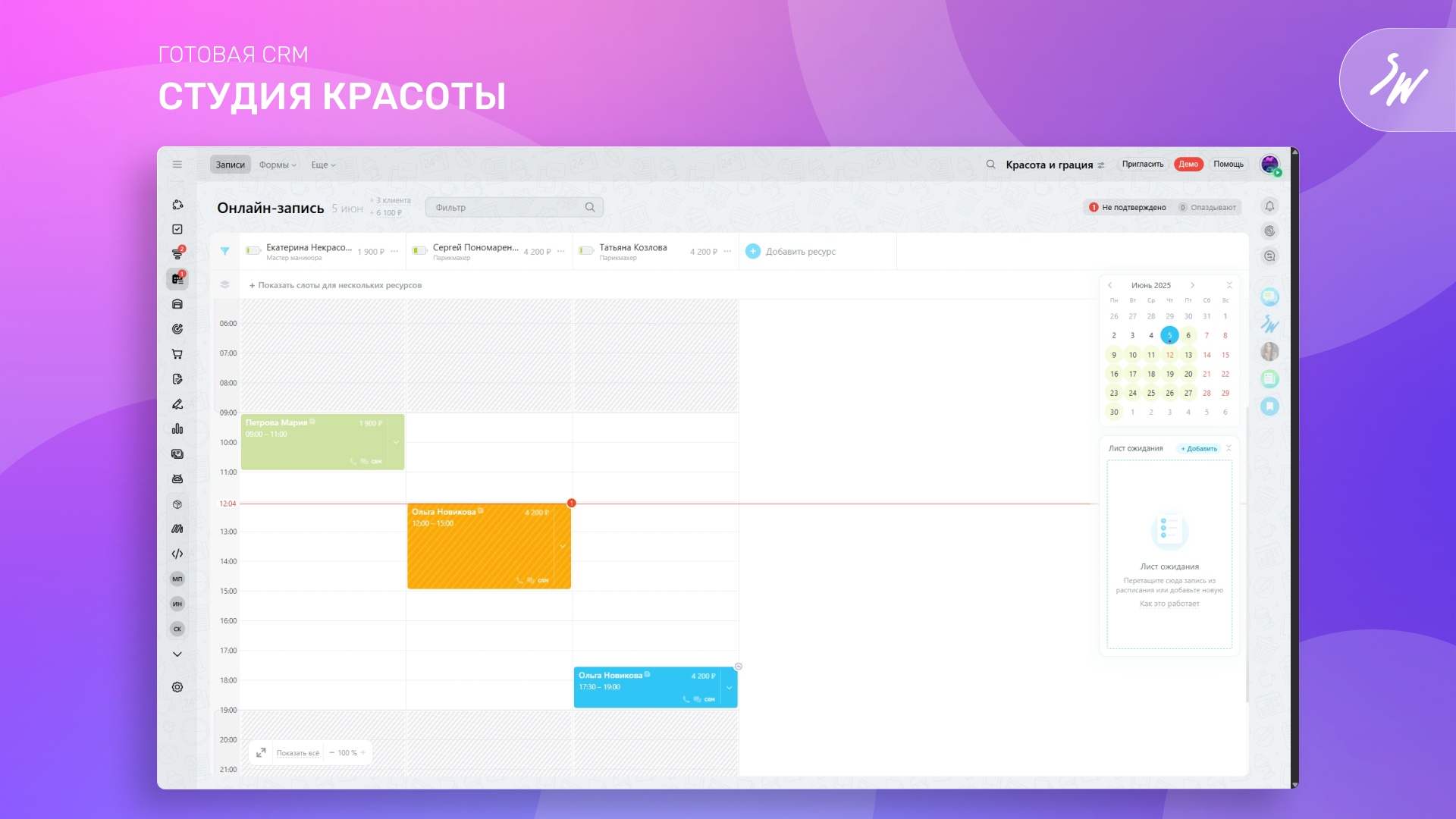
Task: Increase zoom with plus at 100%
Action: tap(363, 753)
